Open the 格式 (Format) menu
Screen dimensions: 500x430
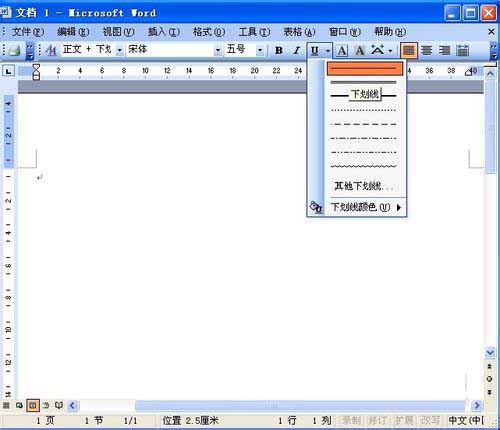(x=209, y=32)
